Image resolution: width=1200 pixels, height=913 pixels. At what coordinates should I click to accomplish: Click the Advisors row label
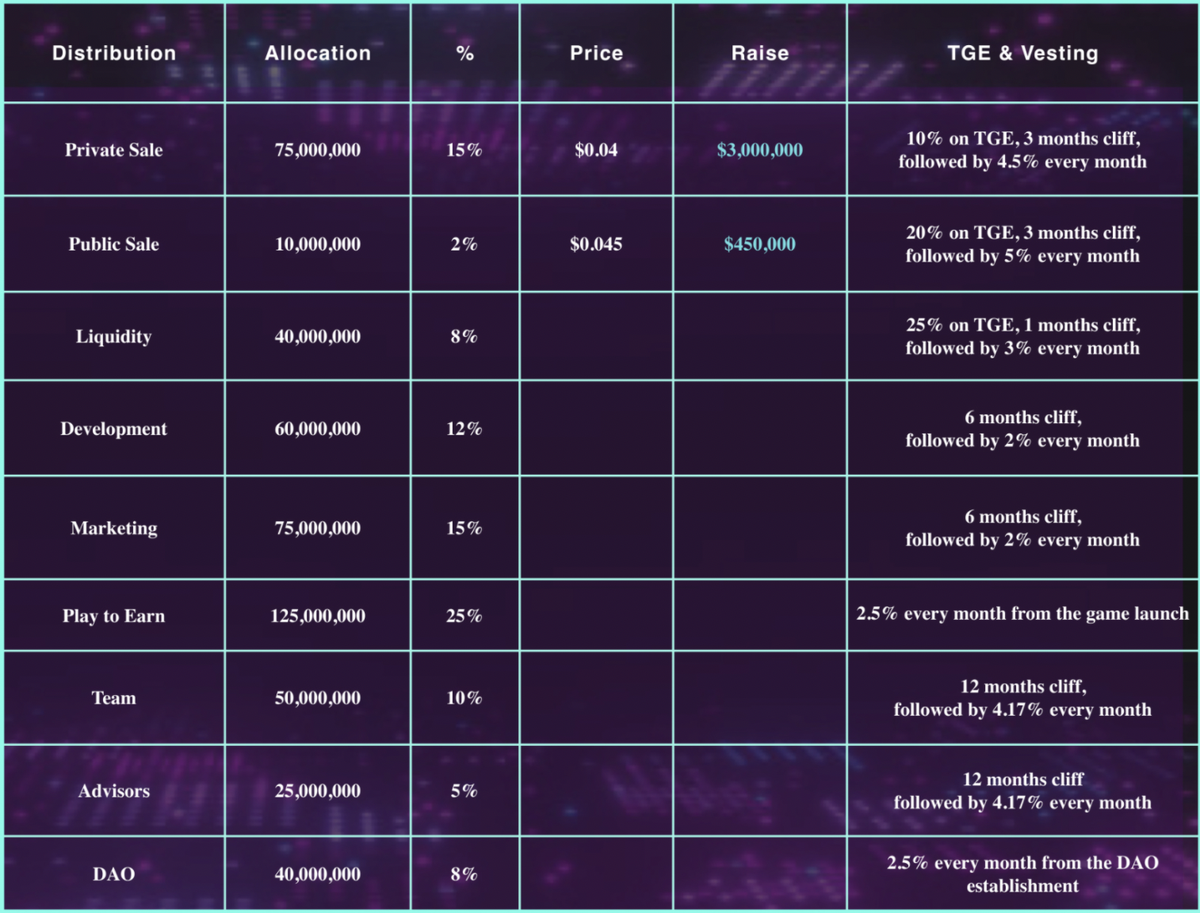[114, 791]
